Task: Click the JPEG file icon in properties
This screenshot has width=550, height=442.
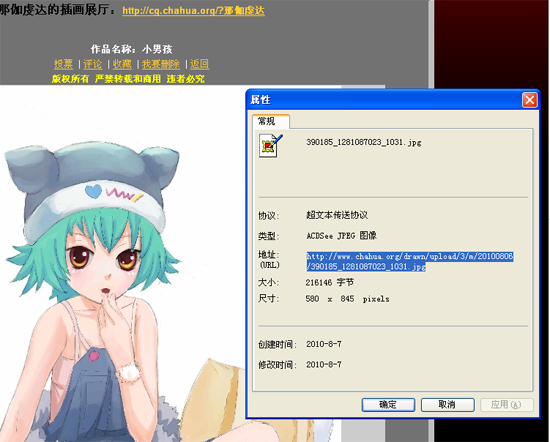Action: [x=271, y=146]
